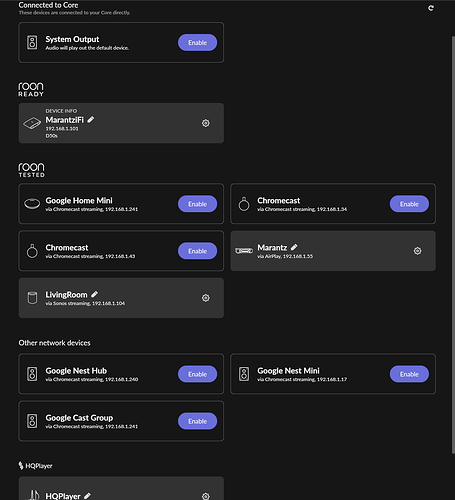The width and height of the screenshot is (455, 500).
Task: Enable Google Cast Group
Action: 197,421
